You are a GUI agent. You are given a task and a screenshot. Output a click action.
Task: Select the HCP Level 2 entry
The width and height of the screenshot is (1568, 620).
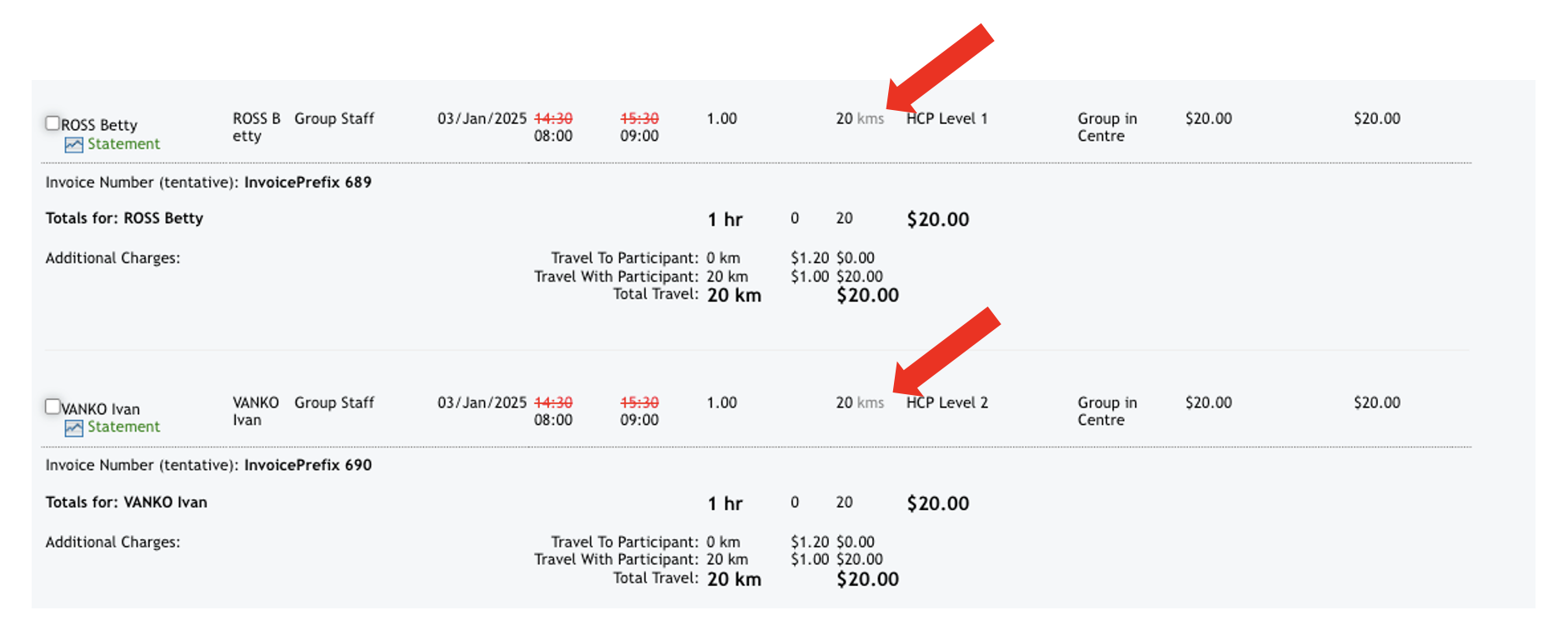[946, 402]
